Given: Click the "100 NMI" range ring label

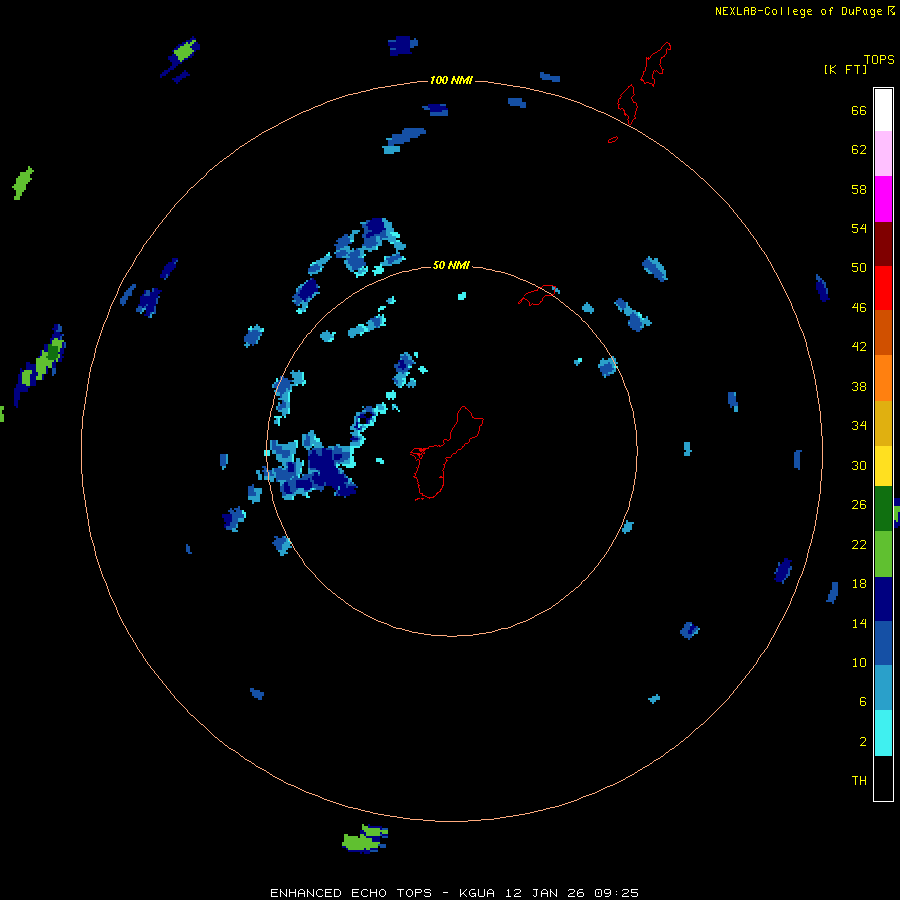Looking at the screenshot, I should [451, 80].
